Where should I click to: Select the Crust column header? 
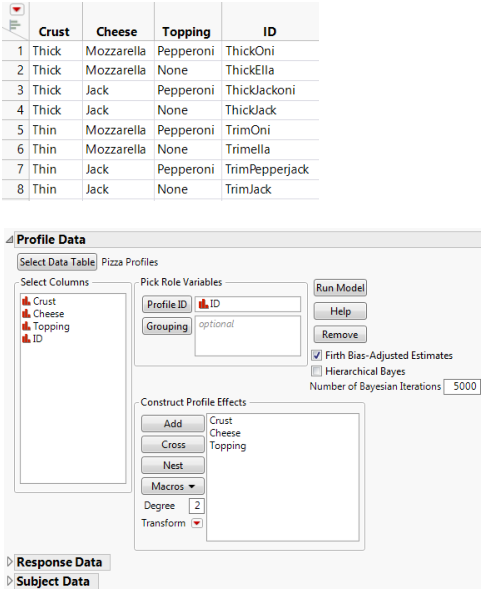[x=54, y=32]
